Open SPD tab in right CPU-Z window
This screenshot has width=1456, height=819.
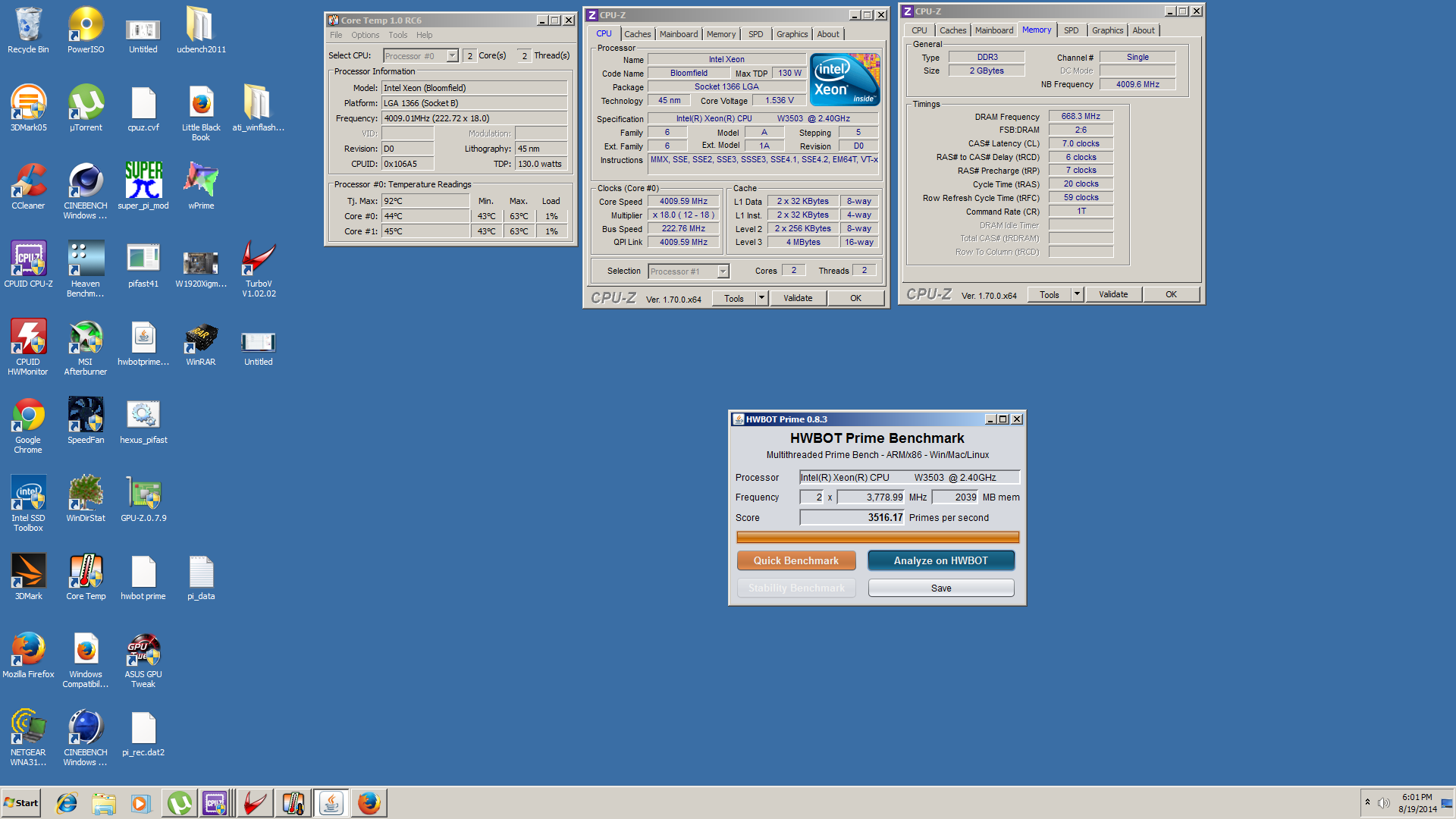[1071, 30]
